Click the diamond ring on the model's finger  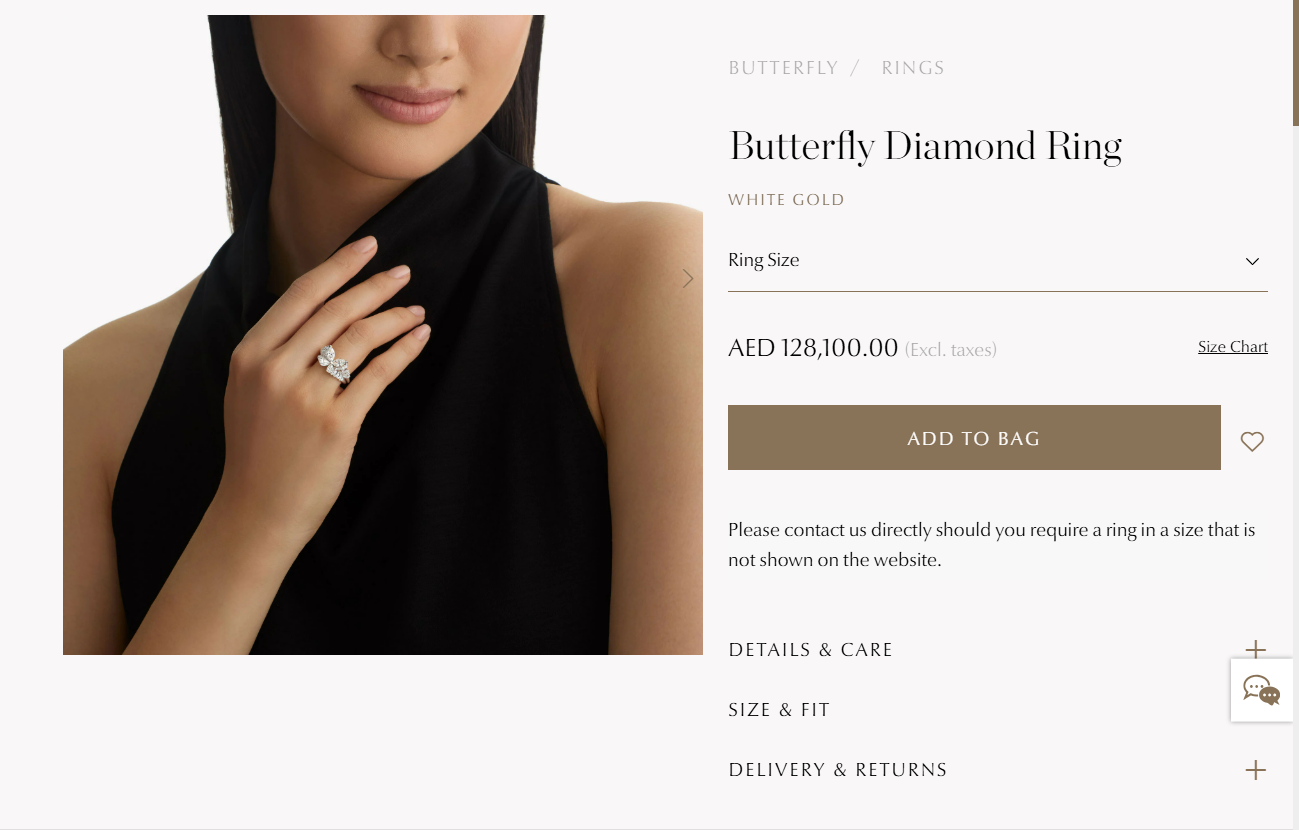[x=334, y=364]
